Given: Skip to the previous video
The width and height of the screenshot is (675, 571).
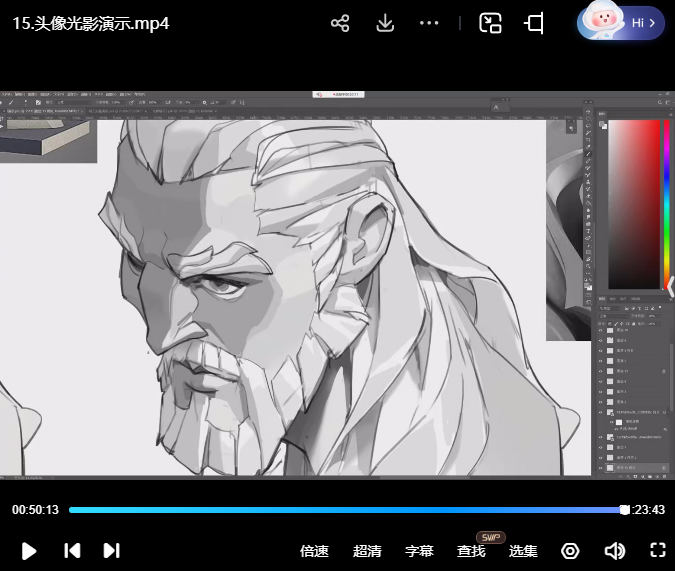Looking at the screenshot, I should 72,551.
